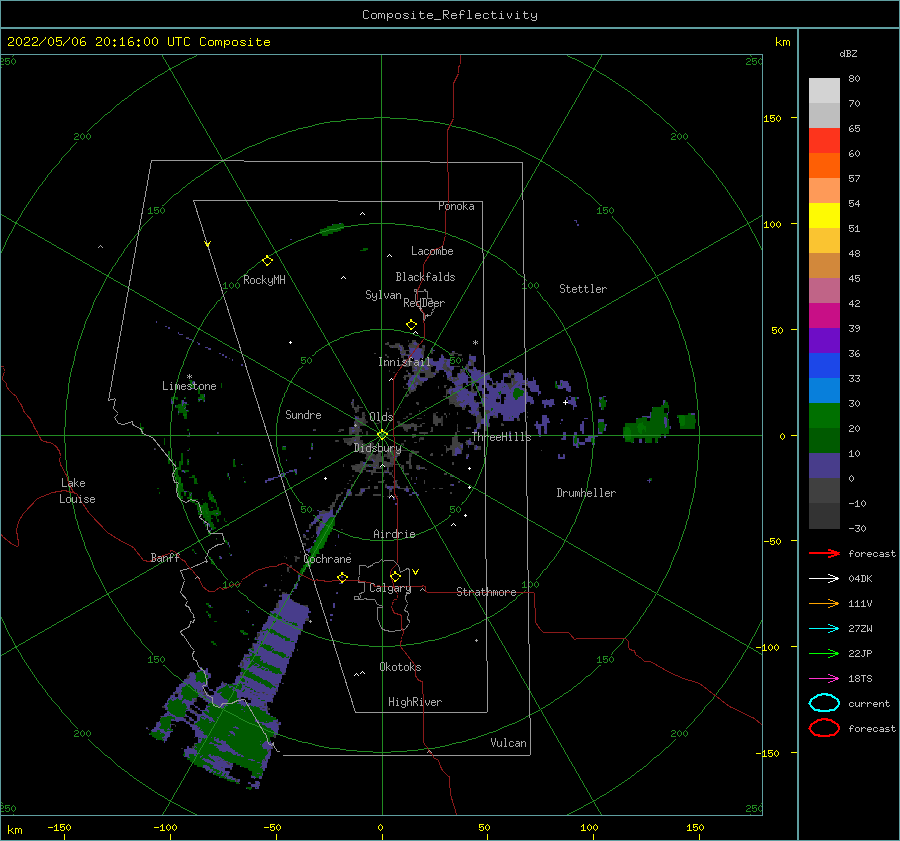Click the HighRiver label
900x841 pixels.
point(415,702)
